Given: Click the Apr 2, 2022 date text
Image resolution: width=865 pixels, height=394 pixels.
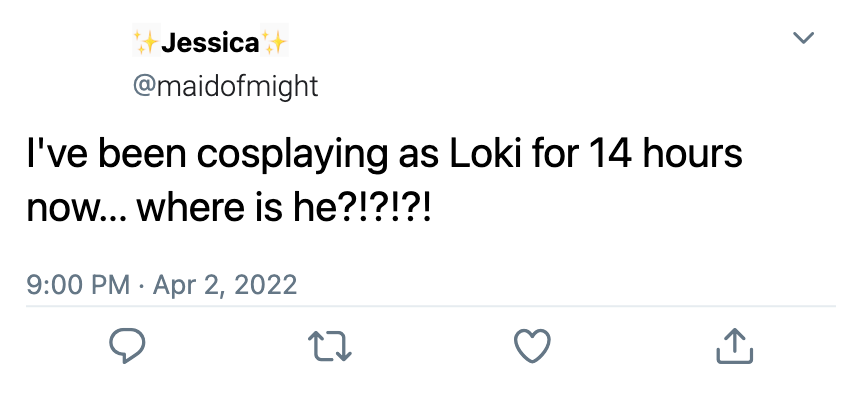Looking at the screenshot, I should click(225, 285).
